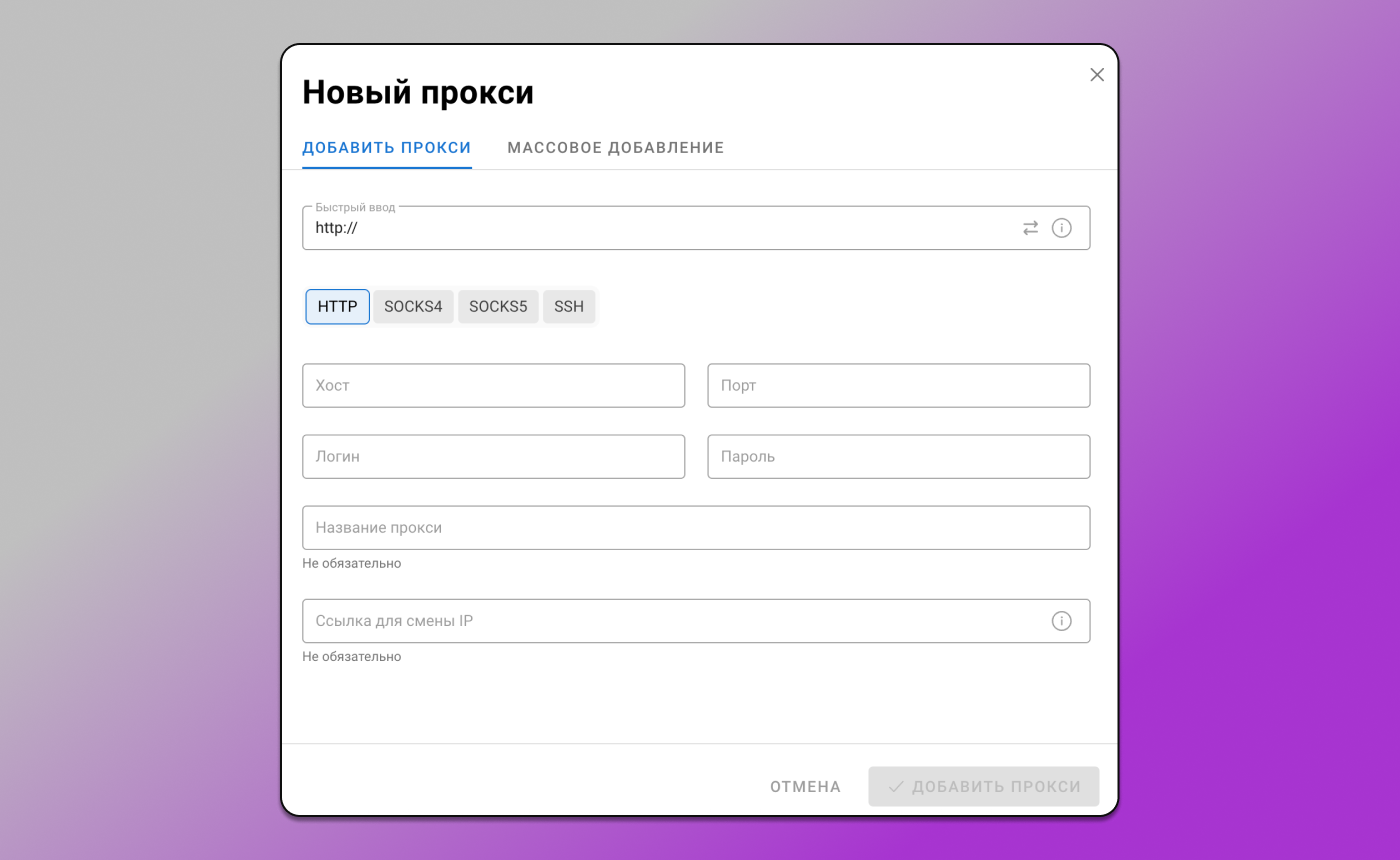Screen dimensions: 1400x860
Task: Select the Логин input field
Action: click(x=494, y=456)
